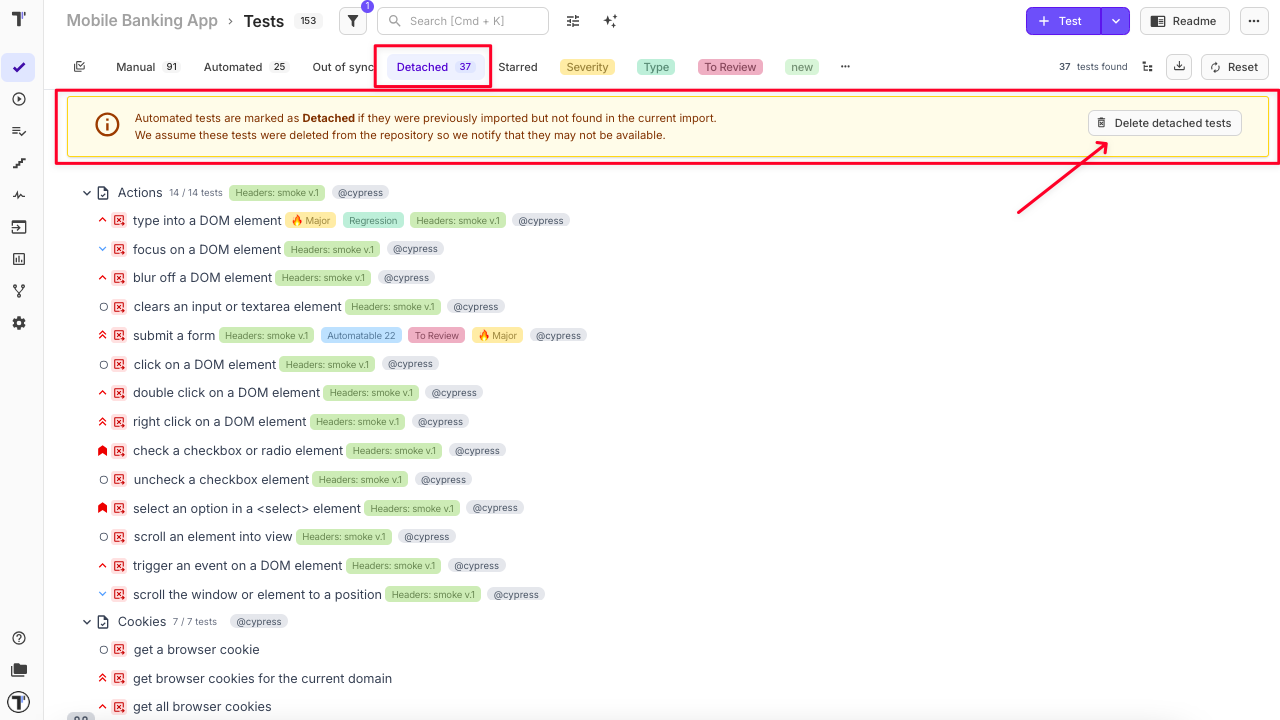Open the 'submit a form' test
The image size is (1280, 720).
pos(174,336)
